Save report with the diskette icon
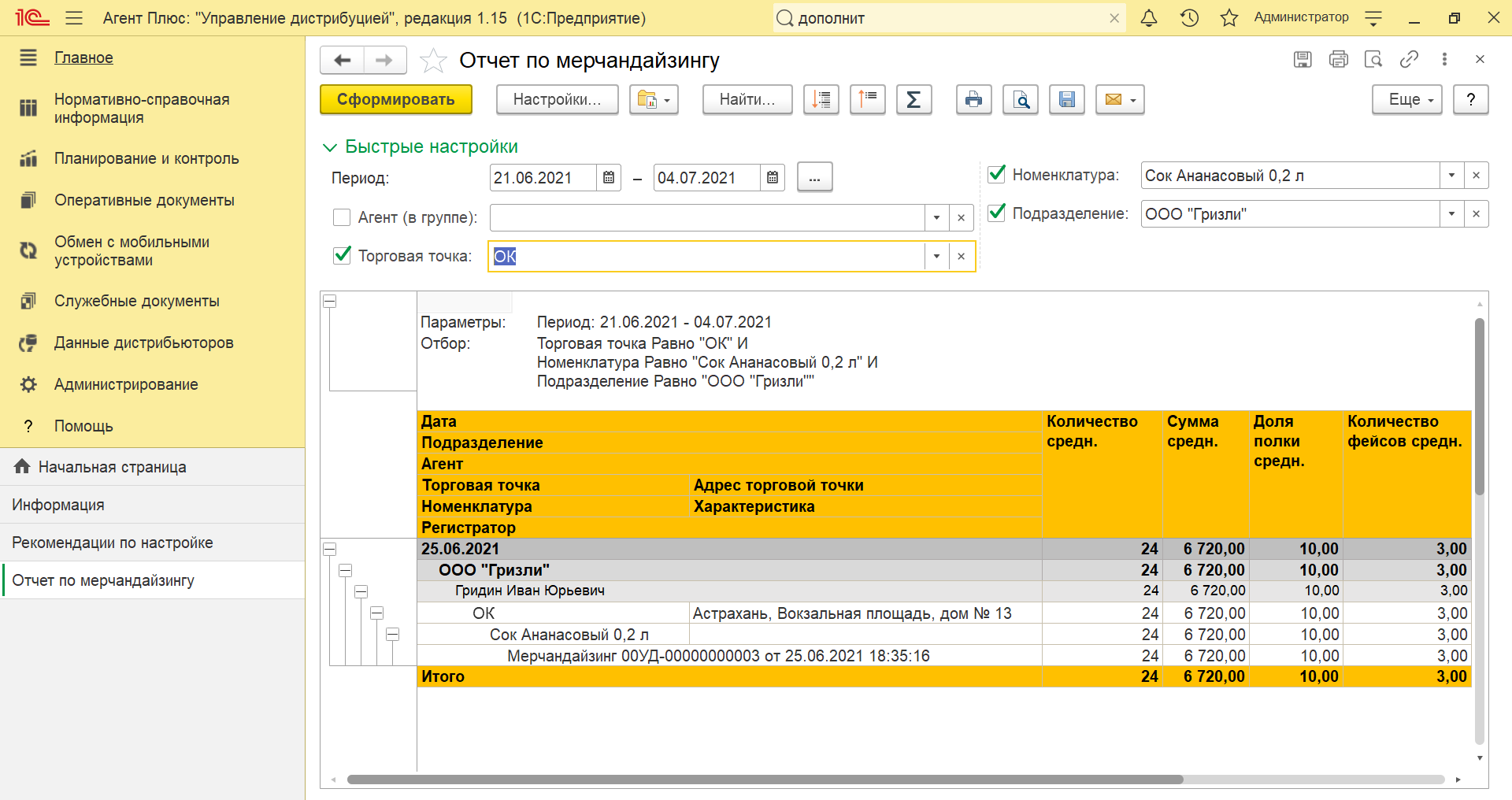This screenshot has width=1512, height=800. (1067, 100)
